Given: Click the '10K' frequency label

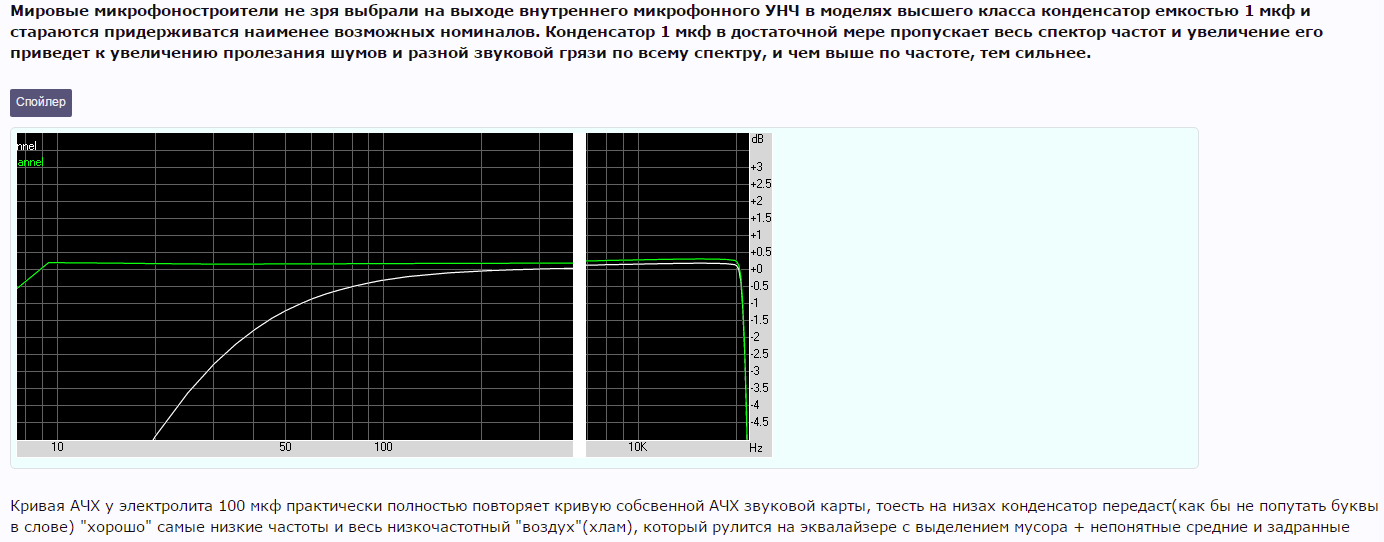Looking at the screenshot, I should pos(637,447).
